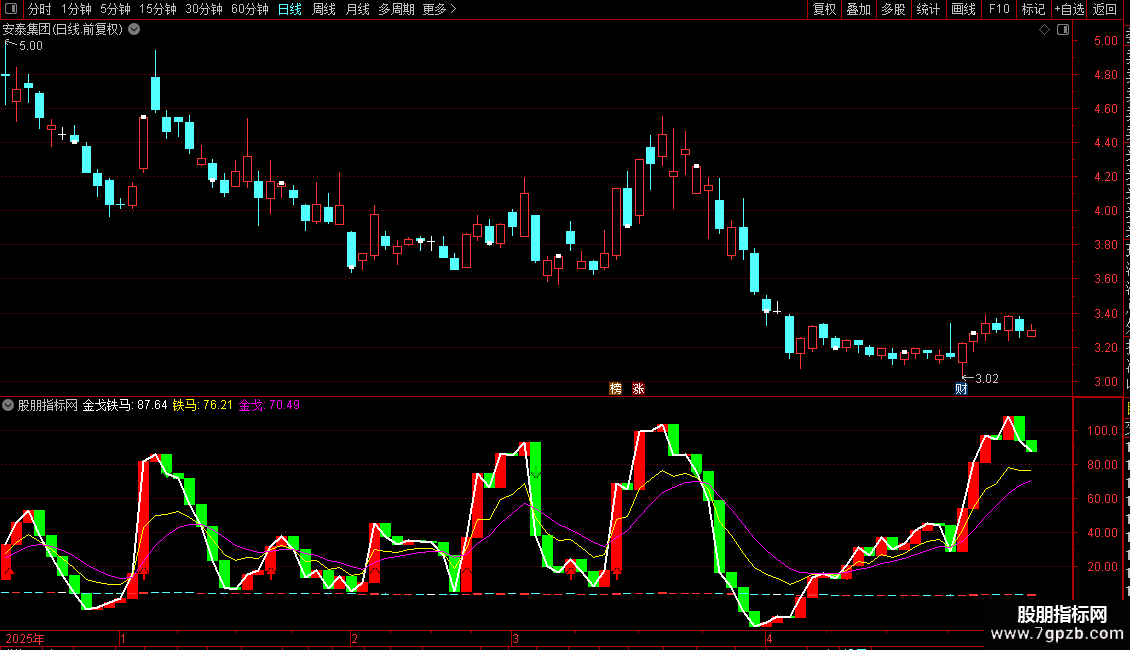Toggle 叠加 overlay option
The height and width of the screenshot is (650, 1130).
point(858,9)
